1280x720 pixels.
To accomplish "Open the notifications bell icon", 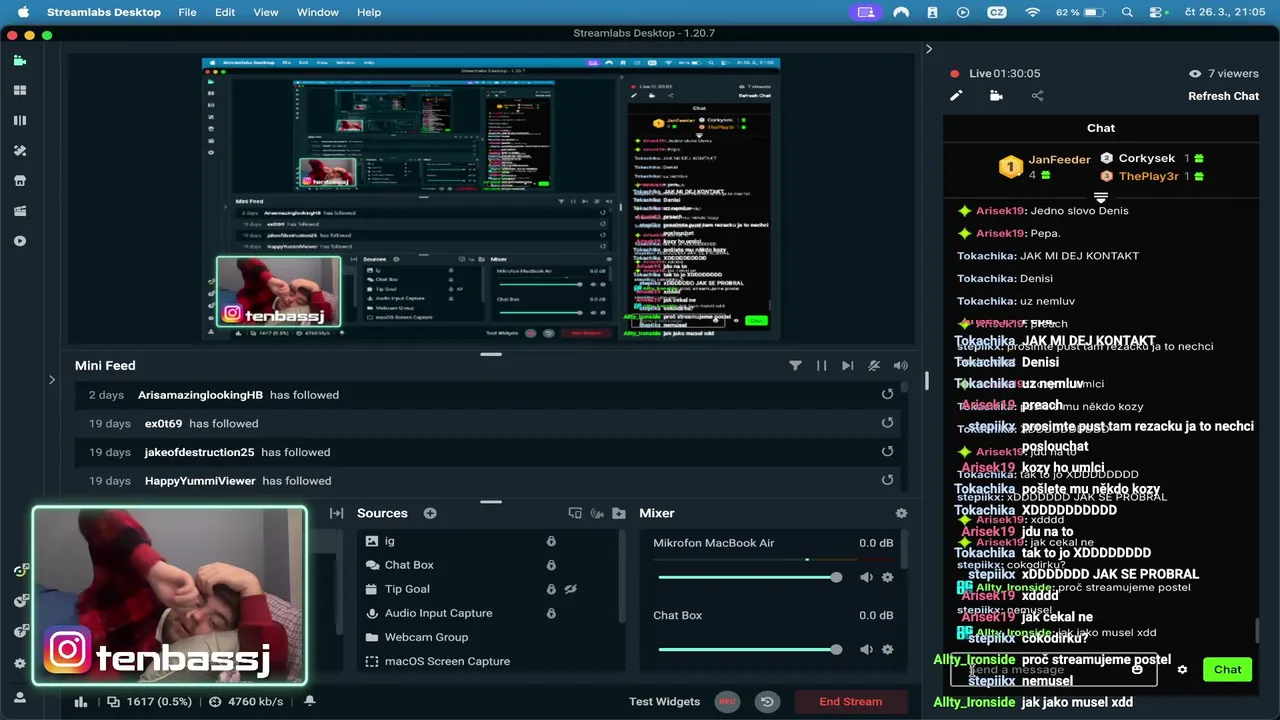I will click(310, 701).
